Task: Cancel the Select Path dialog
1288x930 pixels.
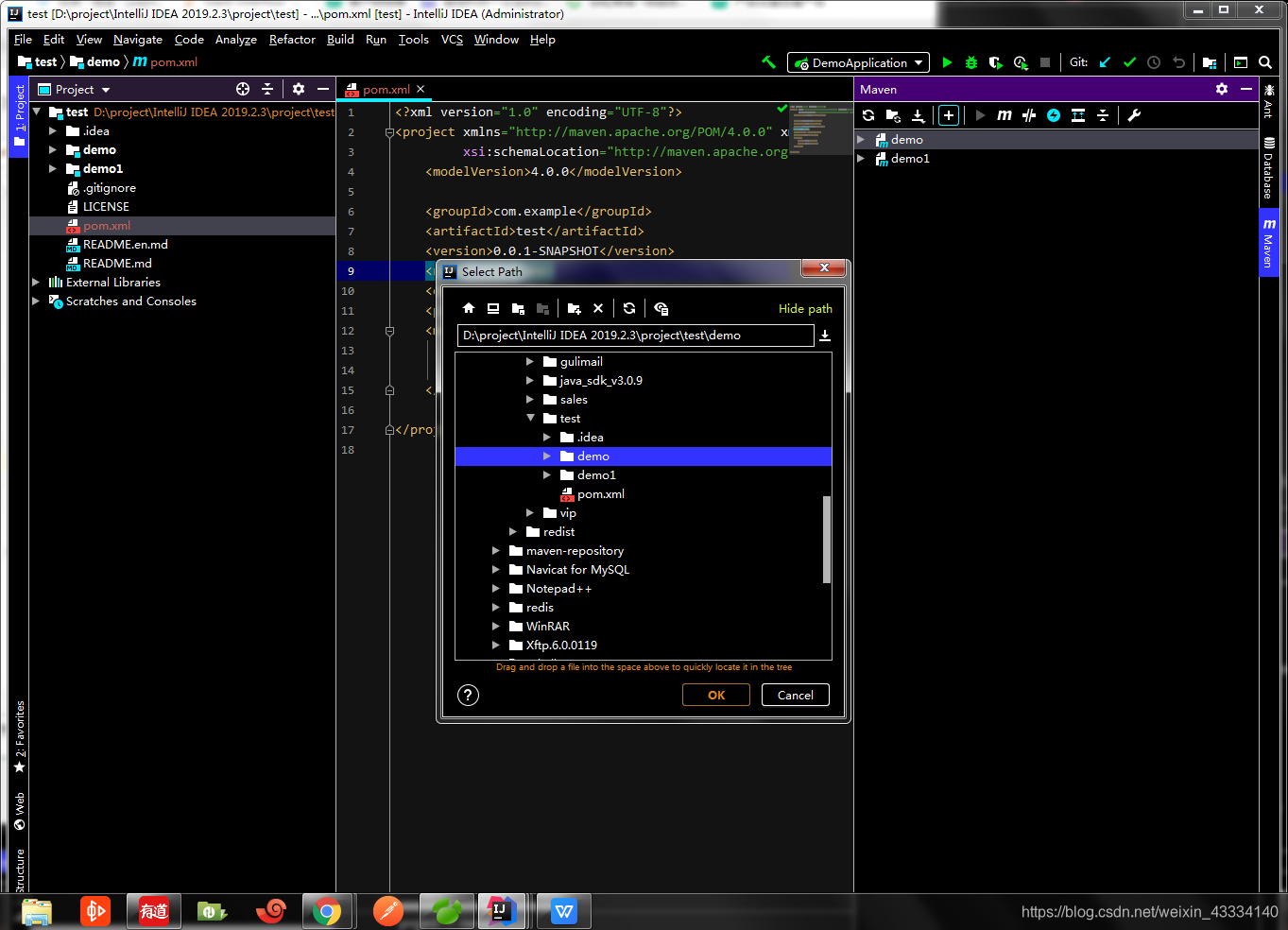Action: pyautogui.click(x=796, y=695)
